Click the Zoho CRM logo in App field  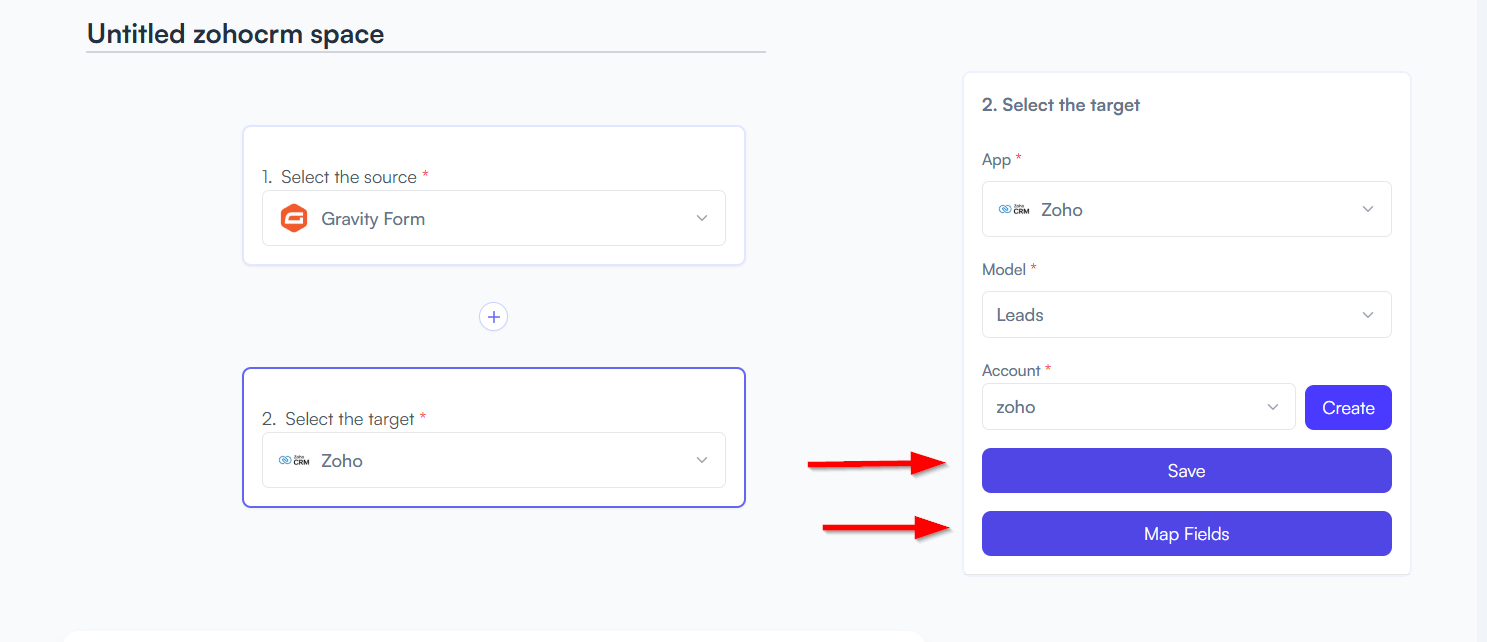[x=1014, y=209]
